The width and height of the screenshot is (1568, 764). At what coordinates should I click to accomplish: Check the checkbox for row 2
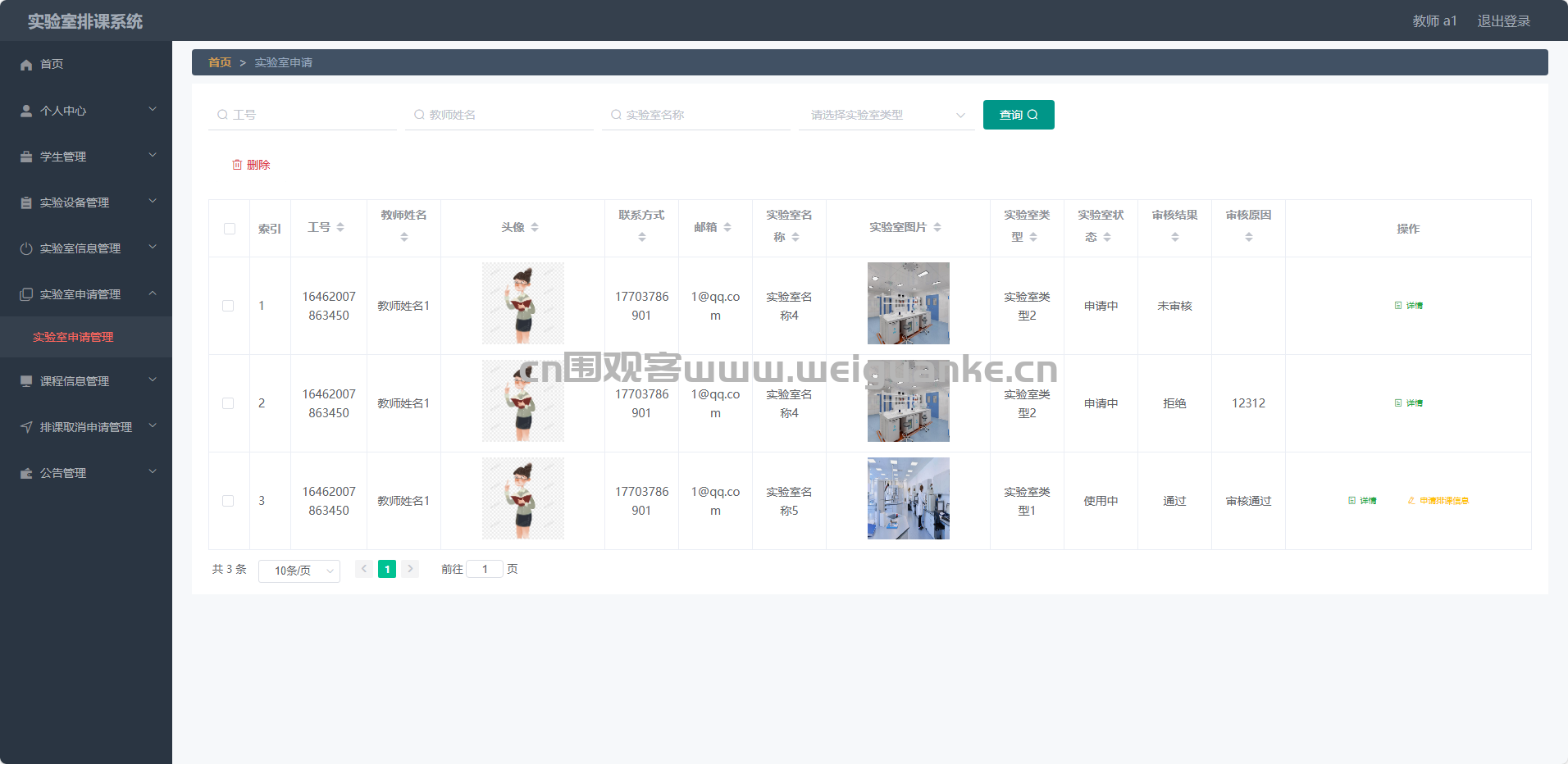[x=228, y=403]
